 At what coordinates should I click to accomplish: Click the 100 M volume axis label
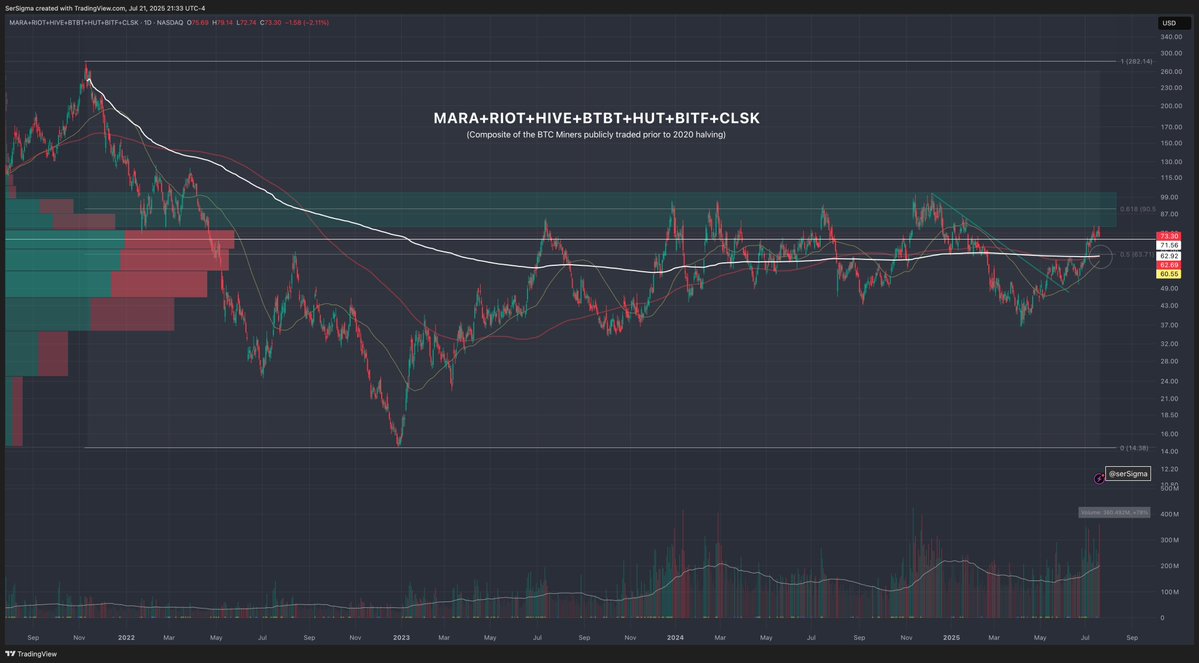(x=1169, y=592)
